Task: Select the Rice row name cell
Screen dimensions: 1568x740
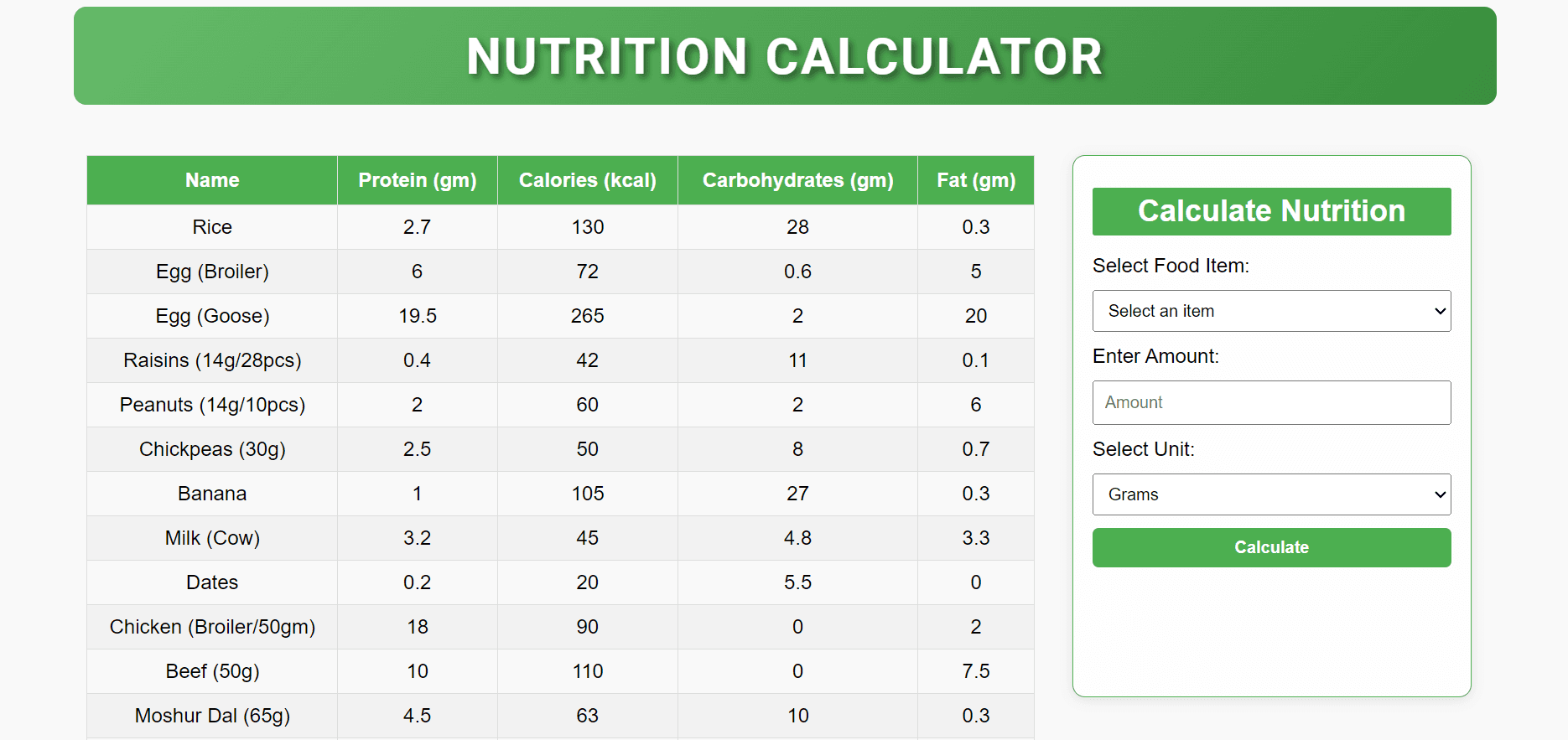Action: pyautogui.click(x=212, y=227)
